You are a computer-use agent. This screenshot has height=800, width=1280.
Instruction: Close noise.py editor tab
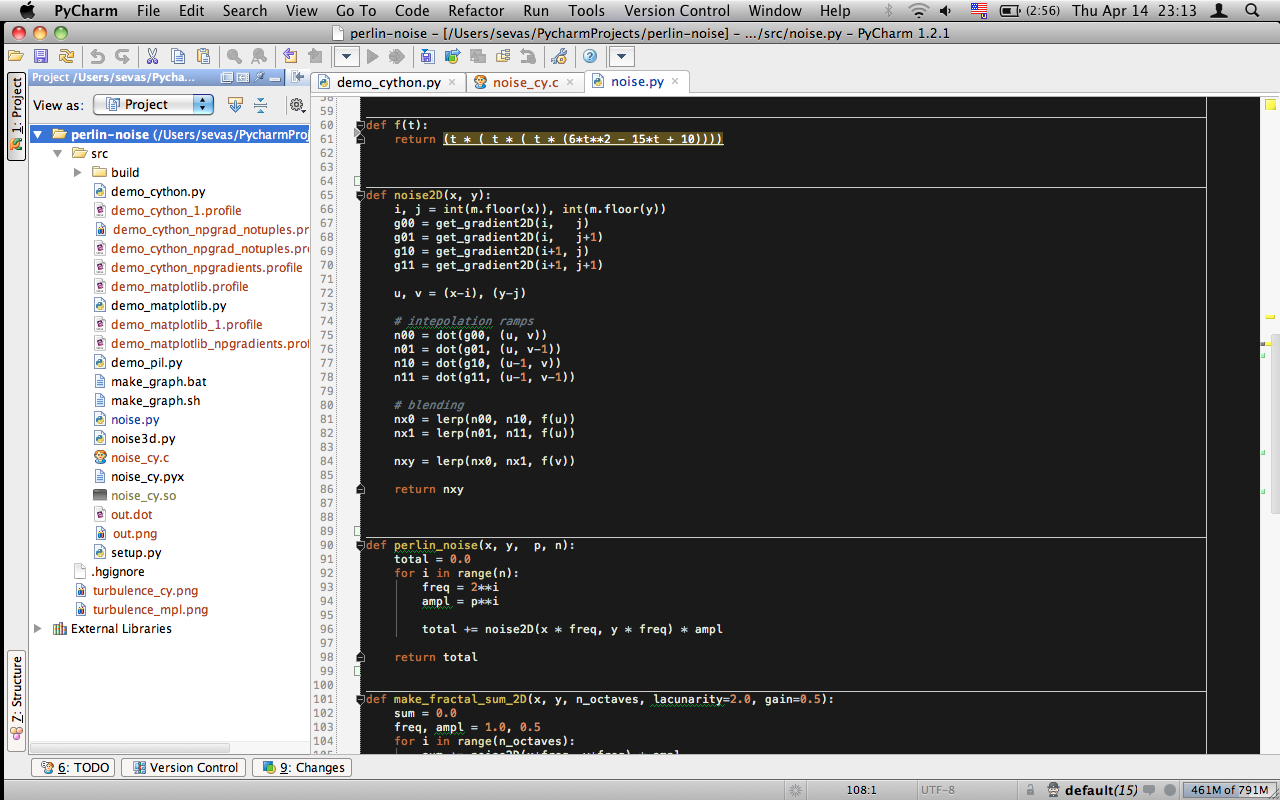click(675, 81)
